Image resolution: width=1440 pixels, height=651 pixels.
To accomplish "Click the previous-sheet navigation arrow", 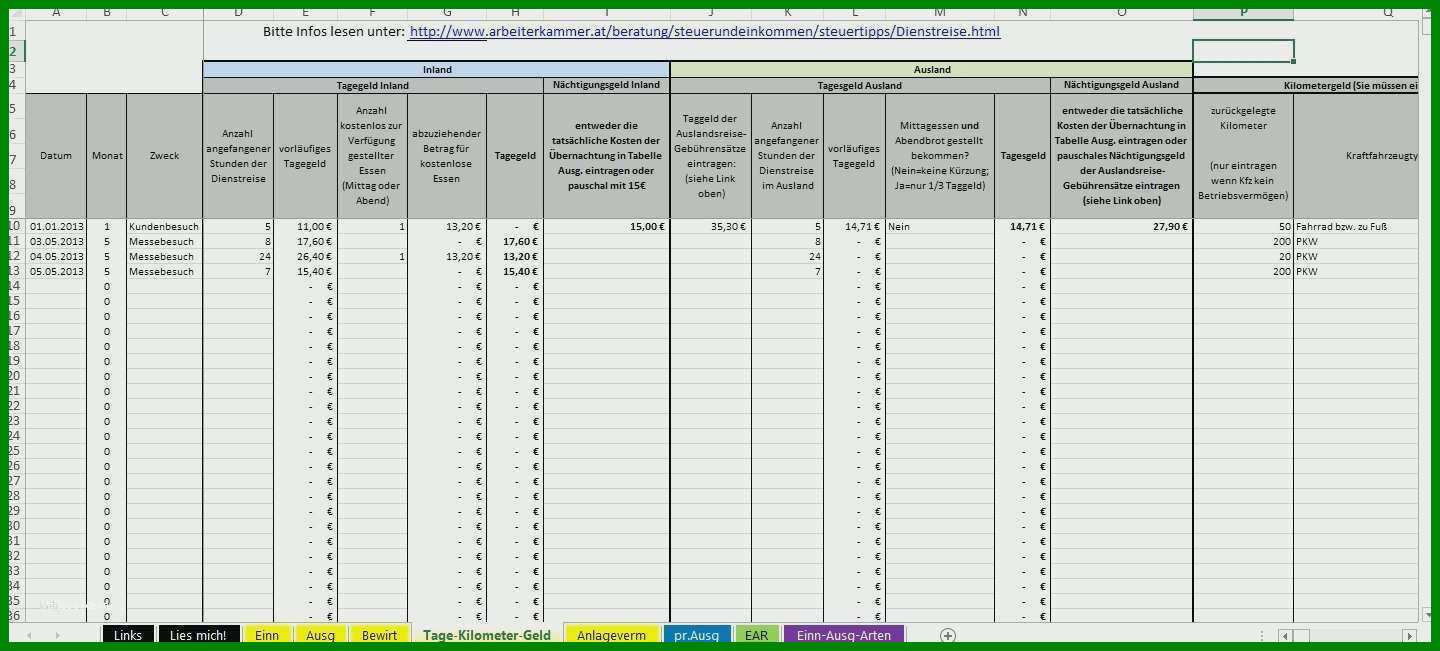I will [x=29, y=635].
